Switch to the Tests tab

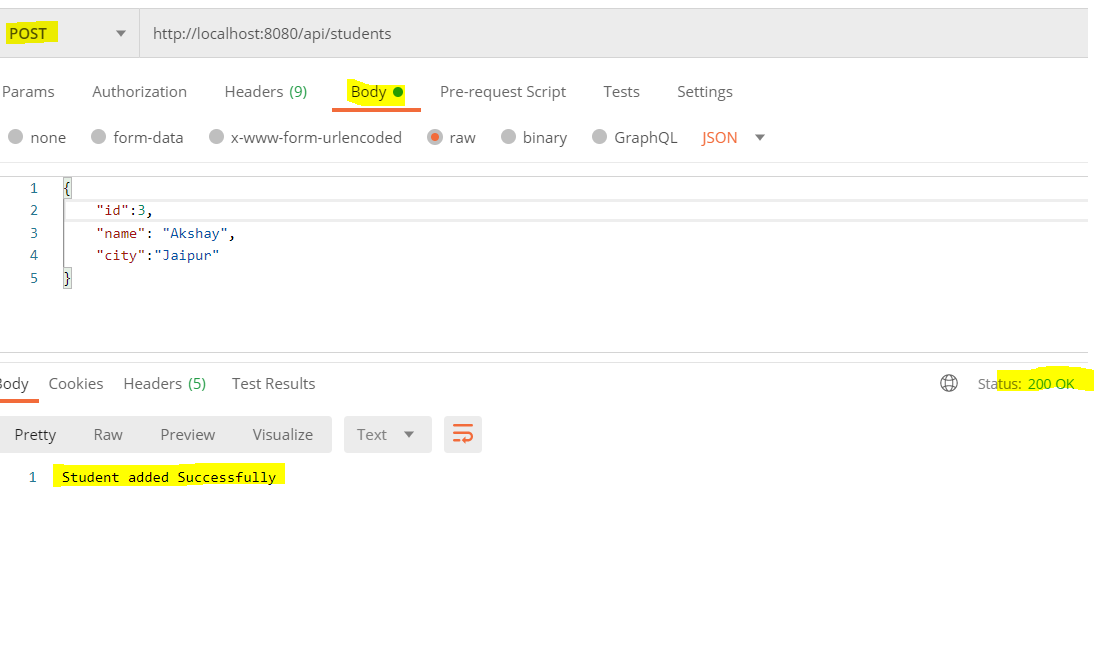point(621,91)
